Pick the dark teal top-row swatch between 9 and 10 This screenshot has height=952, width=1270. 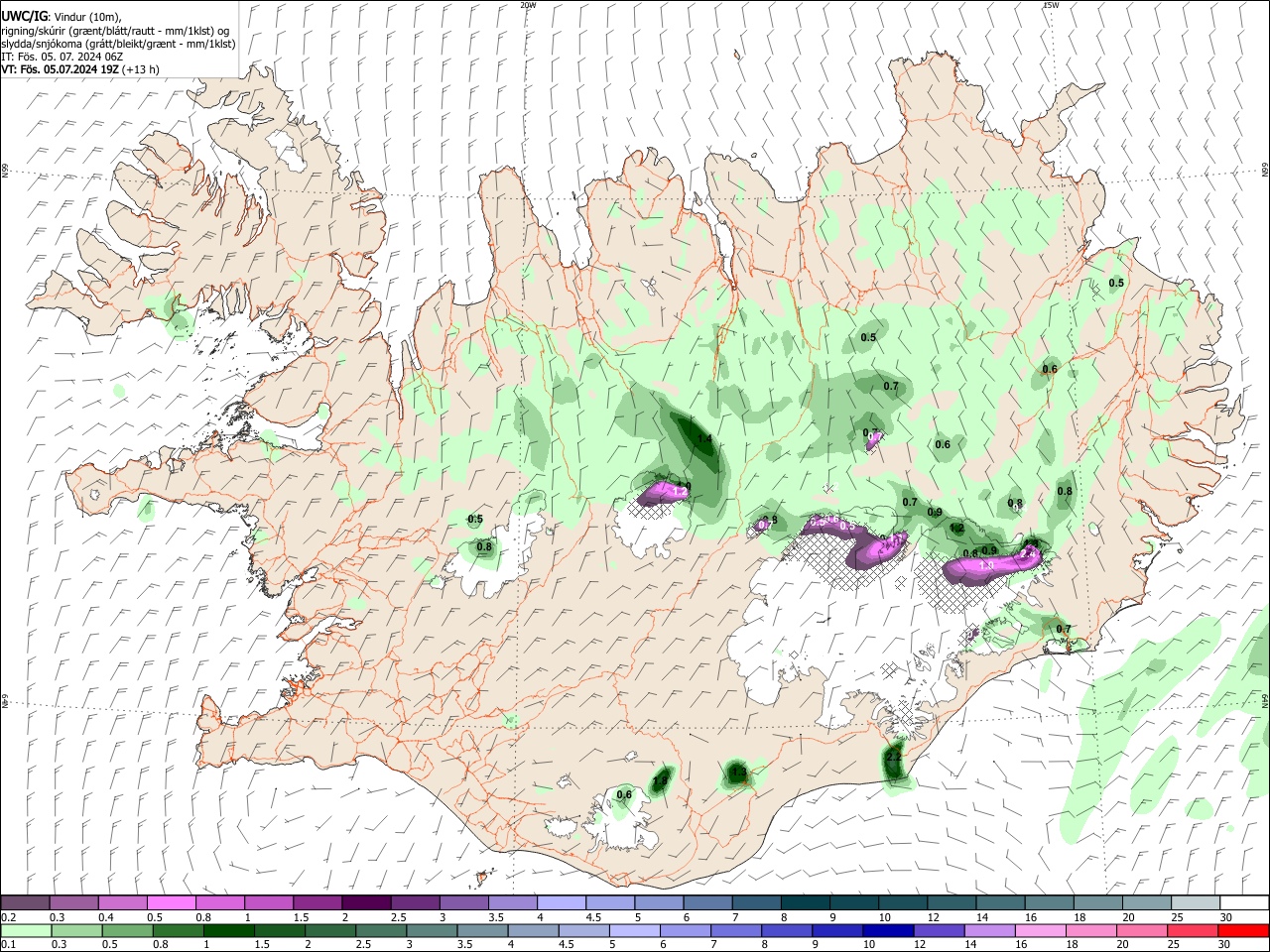[x=853, y=902]
